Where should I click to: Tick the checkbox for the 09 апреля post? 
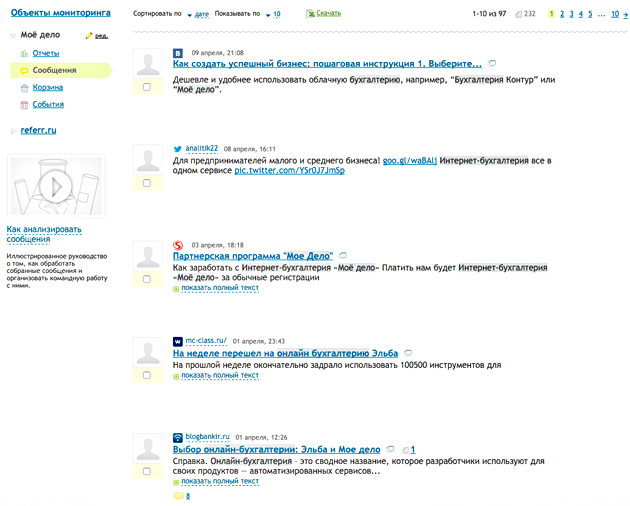(x=147, y=87)
